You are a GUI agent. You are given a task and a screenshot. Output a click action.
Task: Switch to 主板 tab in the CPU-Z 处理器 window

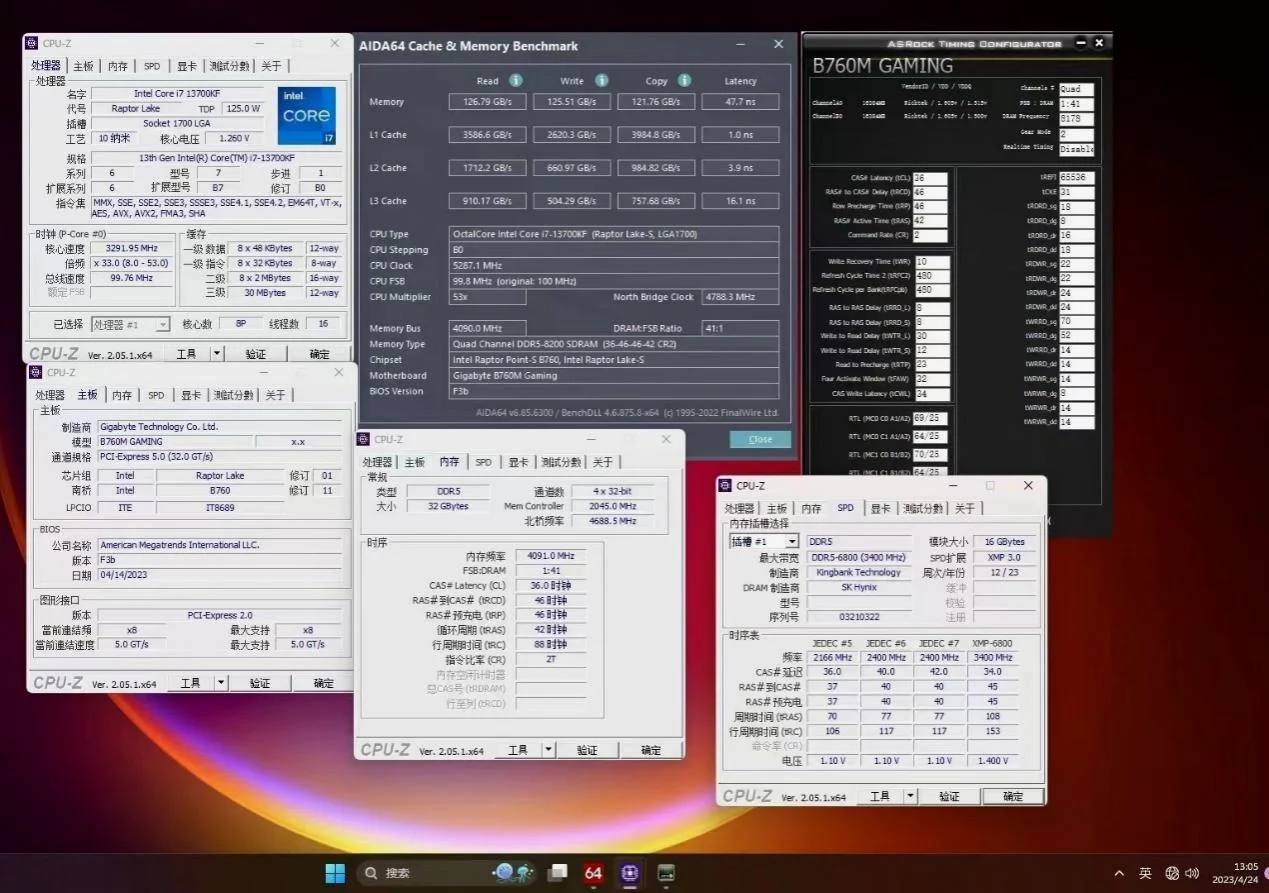(x=83, y=66)
